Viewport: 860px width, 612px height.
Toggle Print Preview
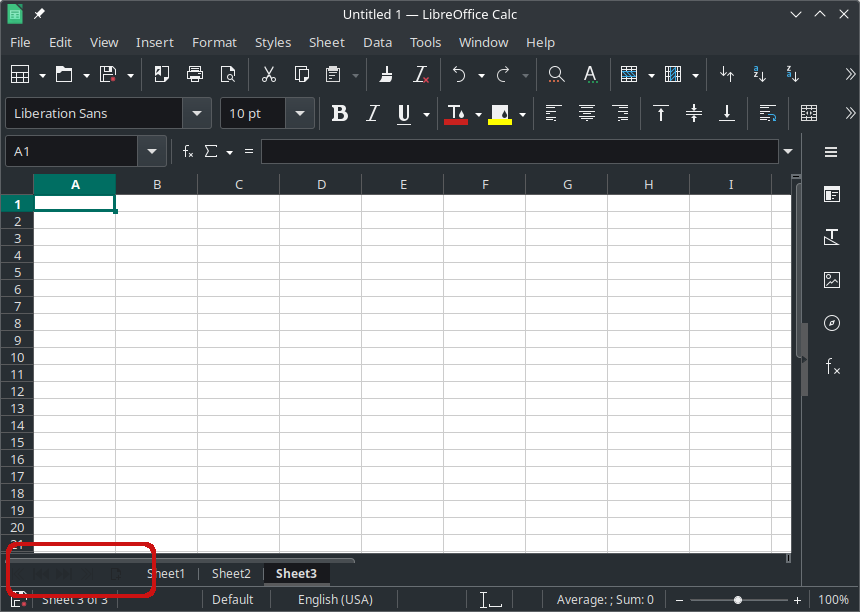pos(228,74)
